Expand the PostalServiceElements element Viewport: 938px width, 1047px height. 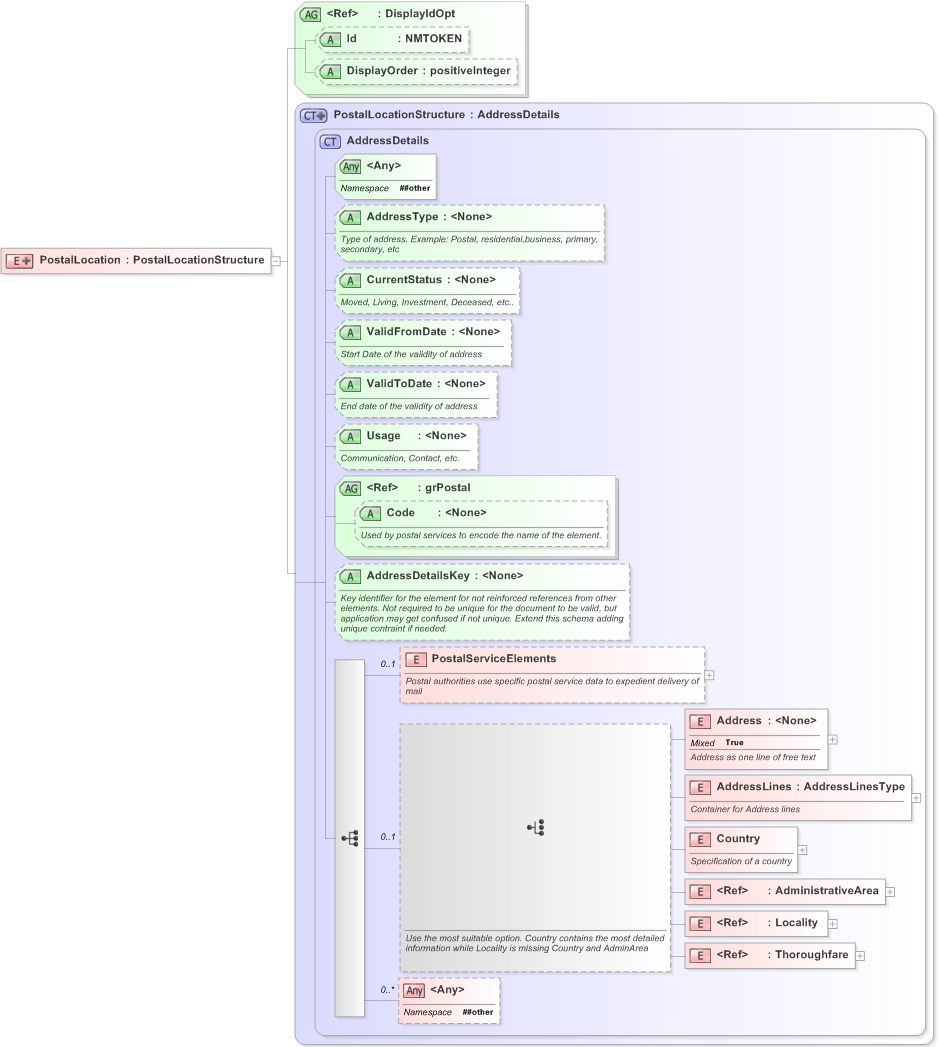coord(709,675)
